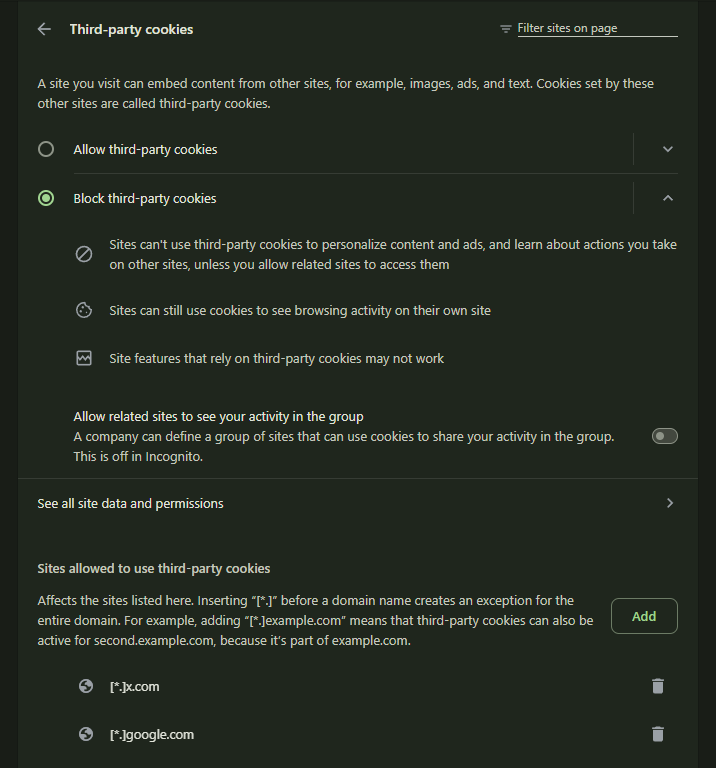Toggle Allow related sites to see activity
The height and width of the screenshot is (768, 716).
click(x=665, y=436)
